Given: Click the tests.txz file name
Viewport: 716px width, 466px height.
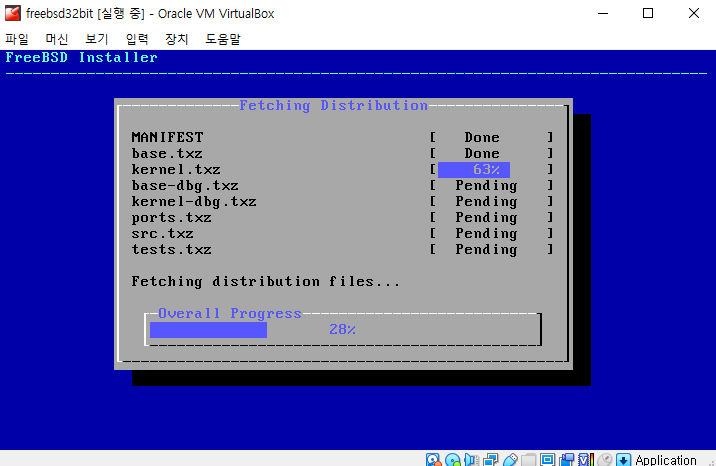Looking at the screenshot, I should 171,250.
